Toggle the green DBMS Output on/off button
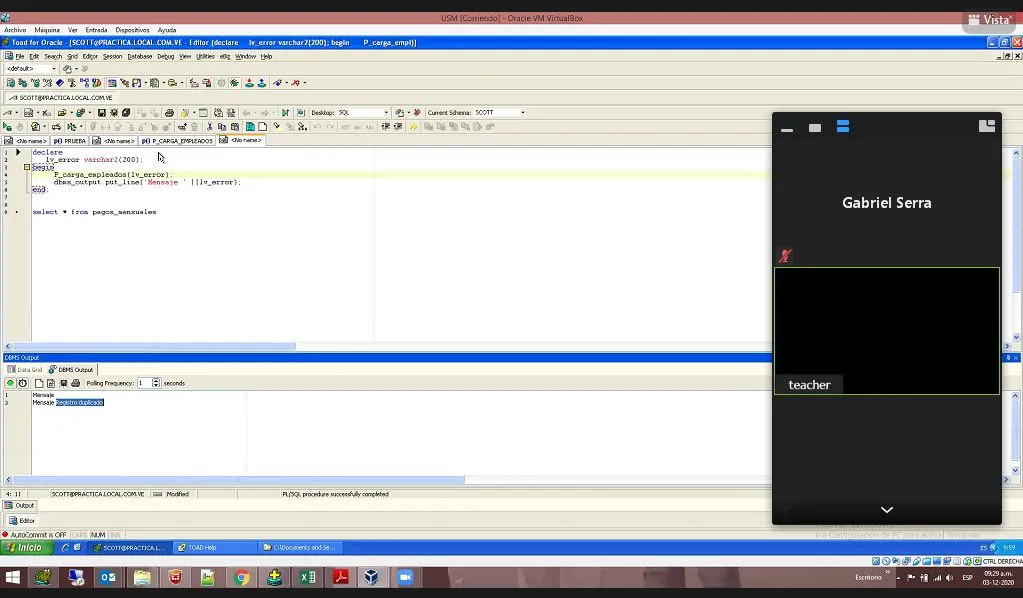This screenshot has height=598, width=1023. [x=10, y=383]
